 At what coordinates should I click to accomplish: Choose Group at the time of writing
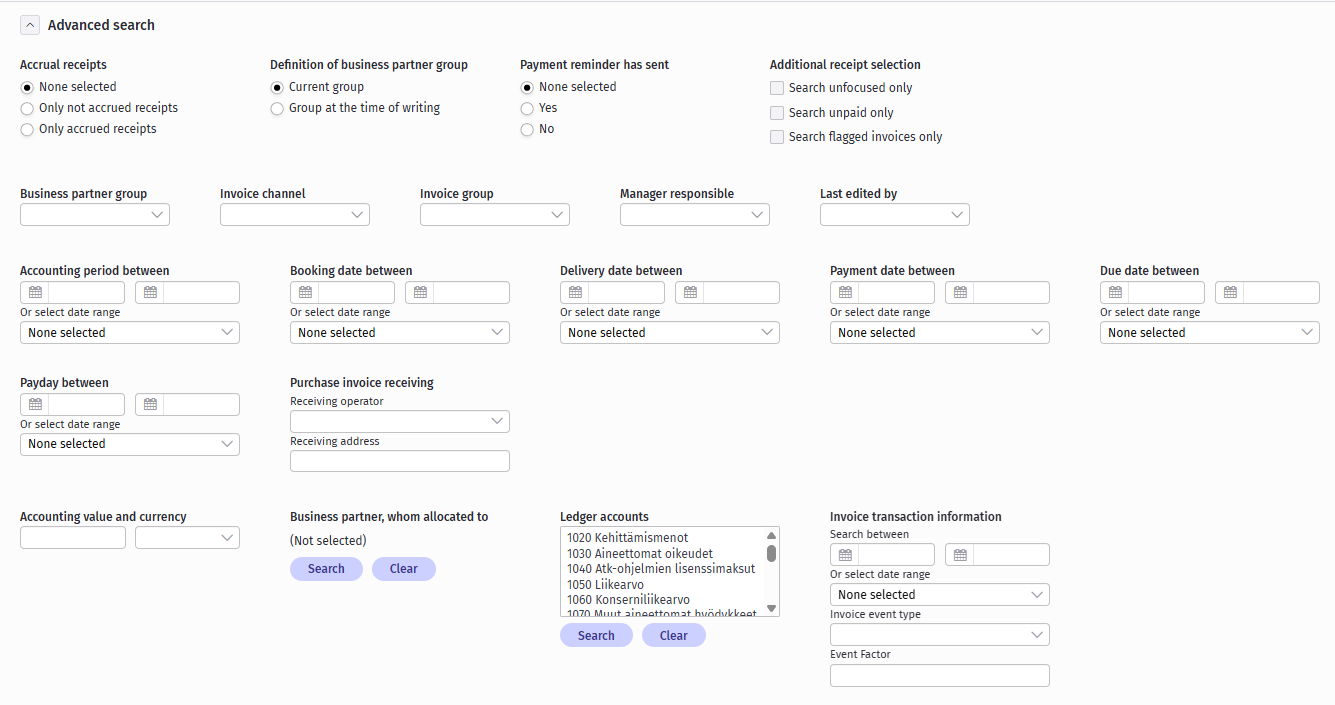point(277,109)
